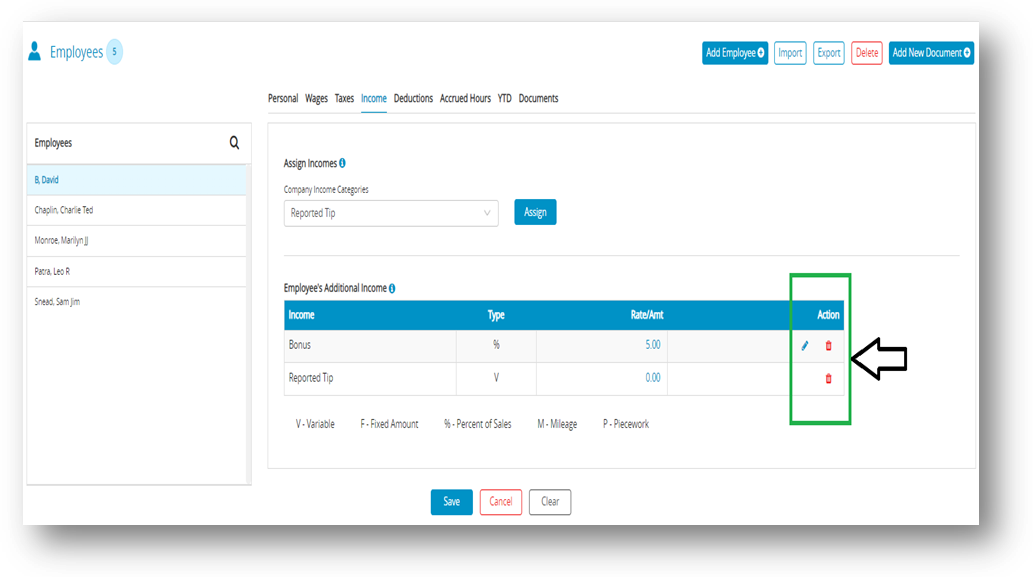Image resolution: width=1033 pixels, height=577 pixels.
Task: Click the Add New Document button
Action: [x=931, y=53]
